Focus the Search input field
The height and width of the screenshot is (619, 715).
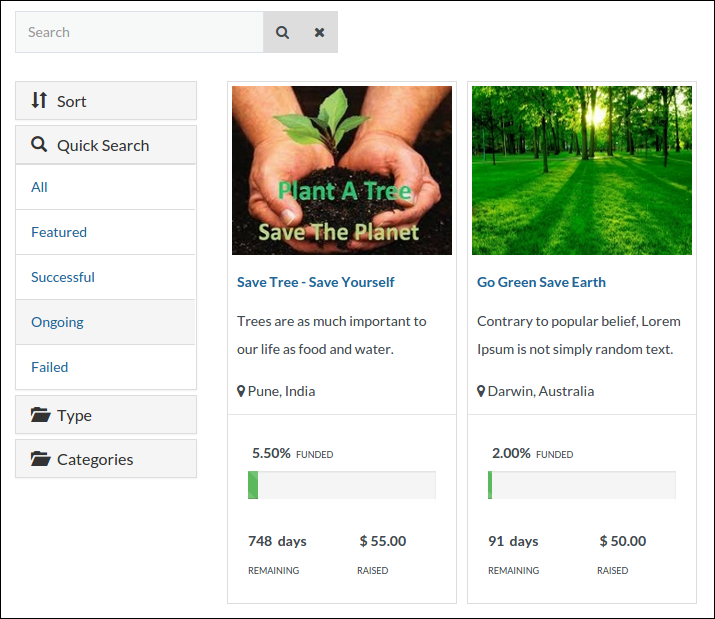tap(139, 32)
